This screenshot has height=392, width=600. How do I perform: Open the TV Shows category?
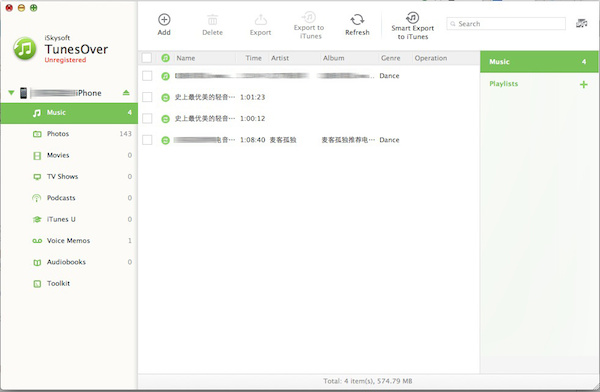[x=69, y=176]
